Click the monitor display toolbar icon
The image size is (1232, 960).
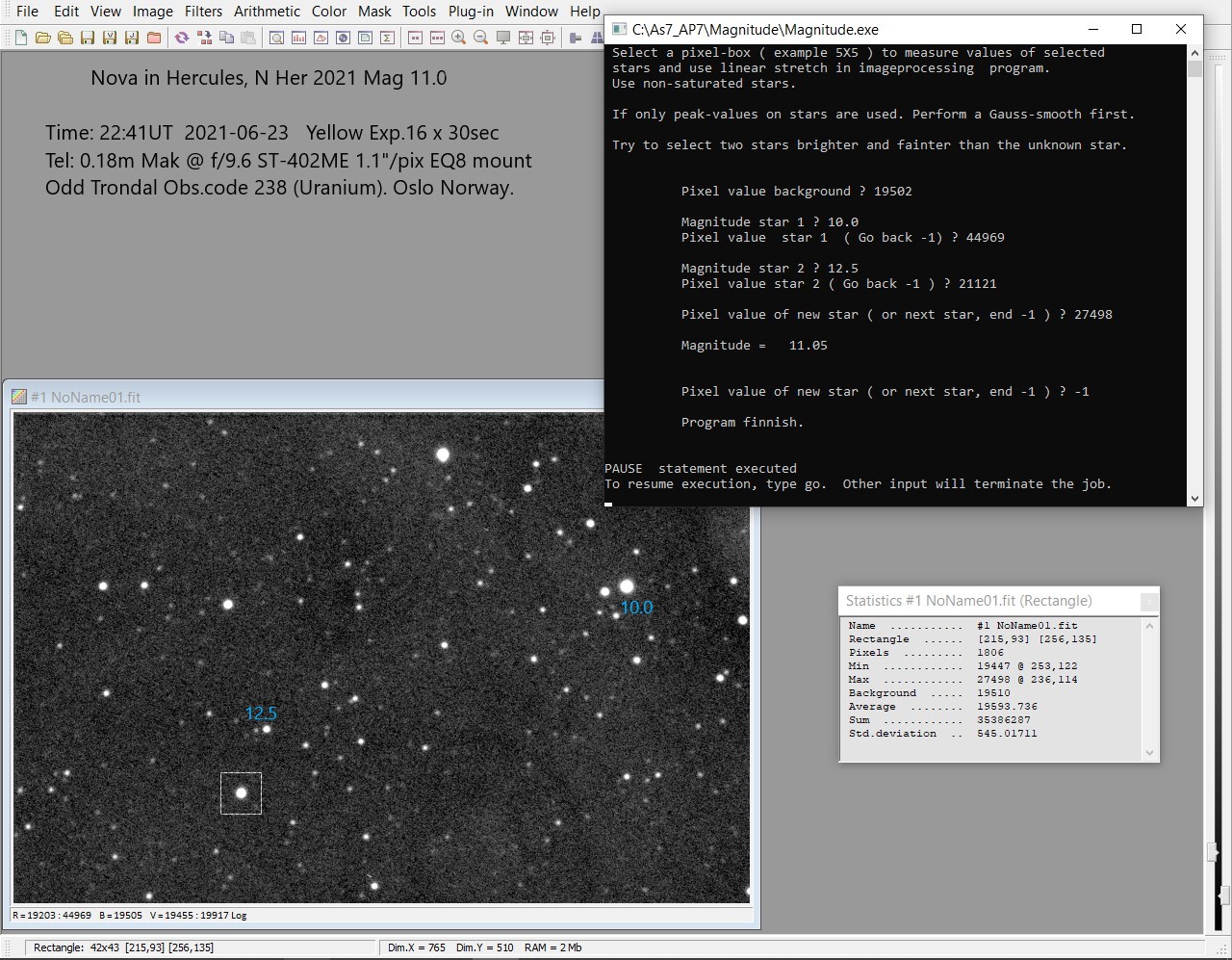click(503, 38)
